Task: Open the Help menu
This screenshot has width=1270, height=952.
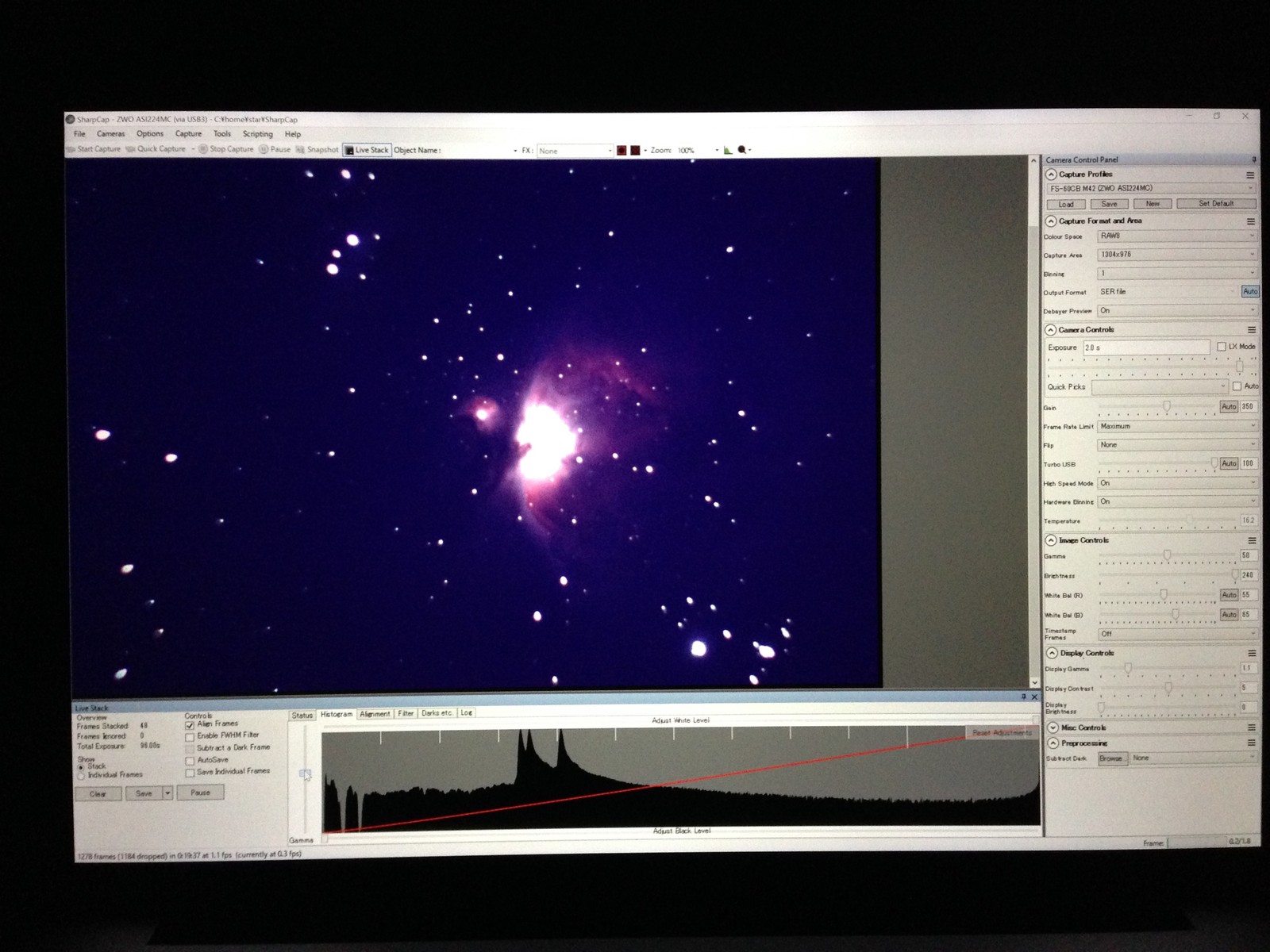Action: 293,134
